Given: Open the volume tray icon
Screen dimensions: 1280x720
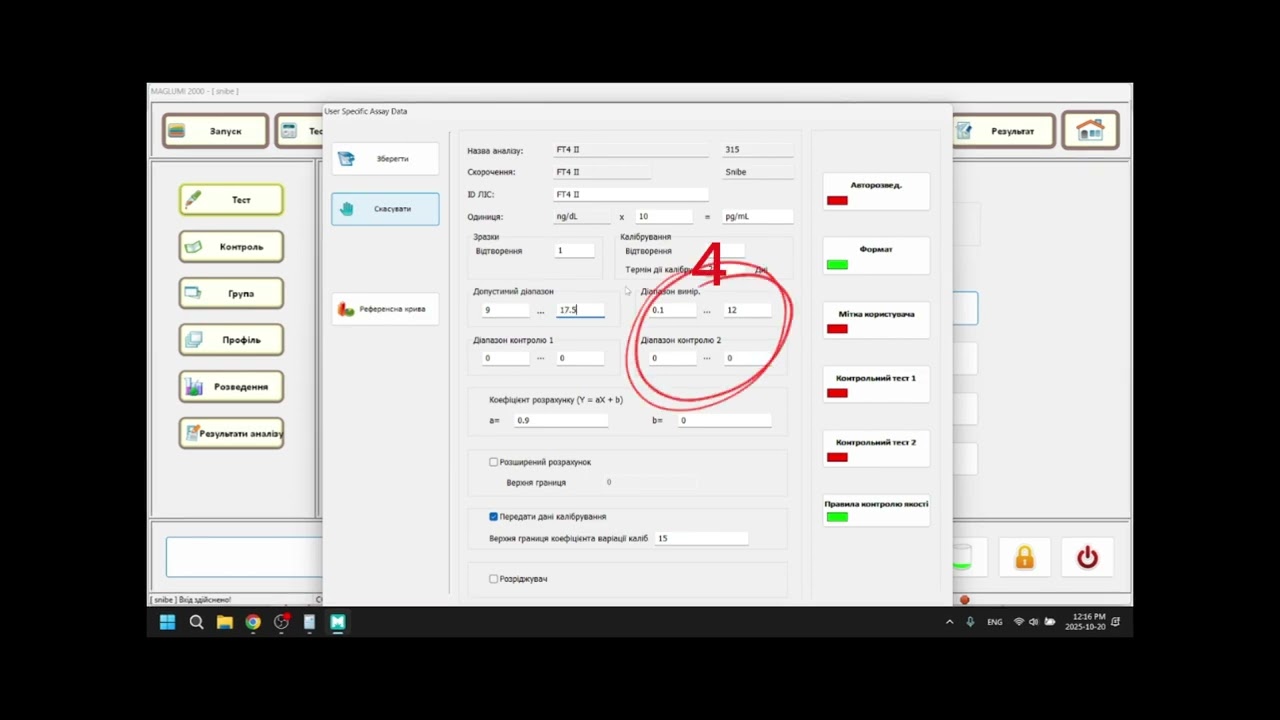Looking at the screenshot, I should tap(1034, 622).
